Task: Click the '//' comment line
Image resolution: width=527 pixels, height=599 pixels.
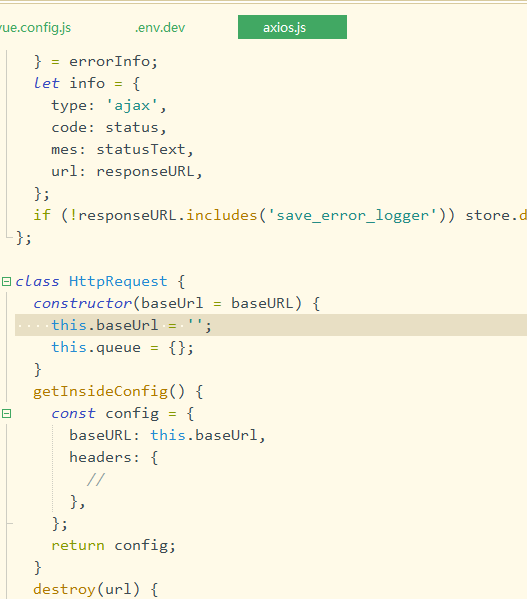Action: tap(96, 479)
